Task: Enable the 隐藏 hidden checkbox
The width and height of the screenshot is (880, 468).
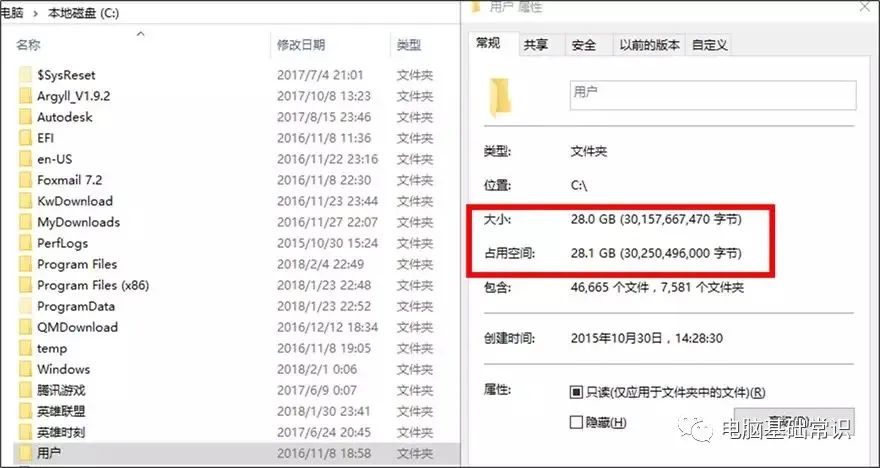Action: click(x=576, y=422)
